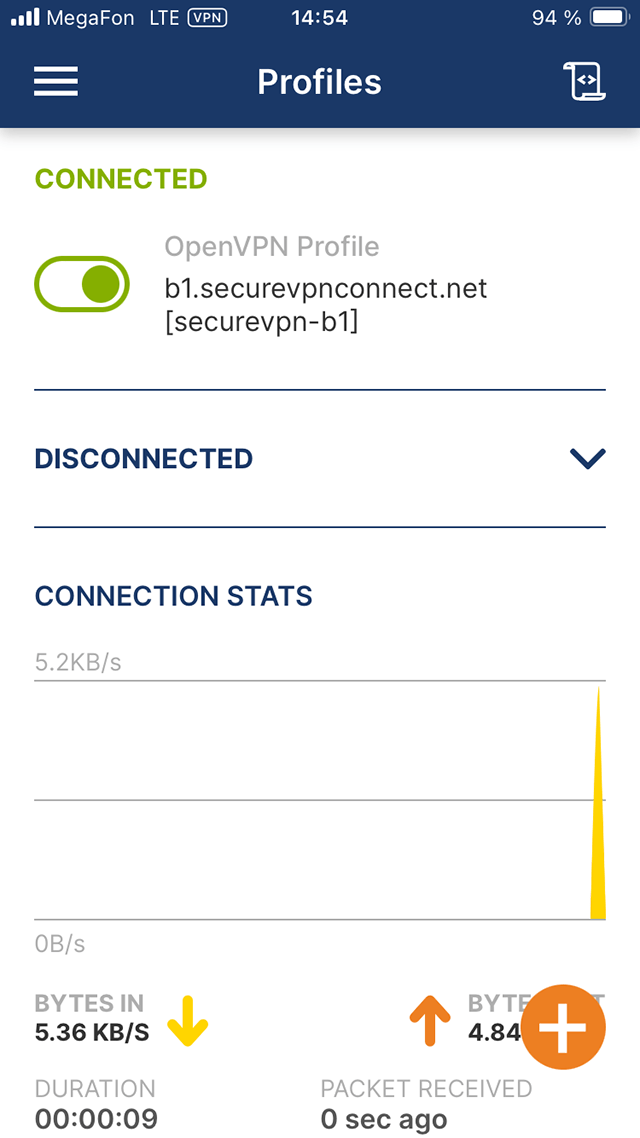640x1138 pixels.
Task: Tap the orange plus add button
Action: click(563, 1027)
